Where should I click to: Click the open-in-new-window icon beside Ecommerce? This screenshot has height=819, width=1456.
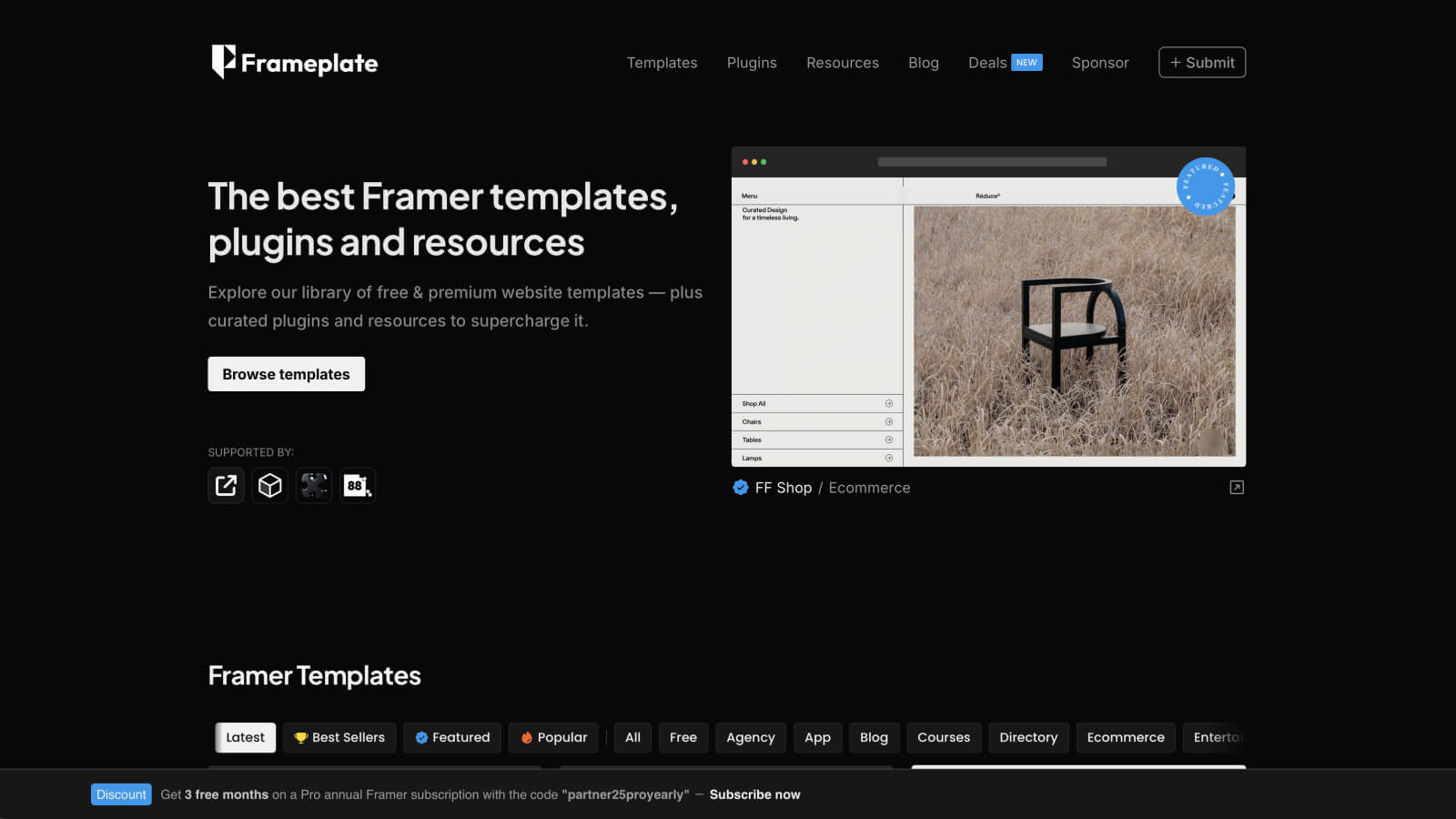(x=1237, y=488)
